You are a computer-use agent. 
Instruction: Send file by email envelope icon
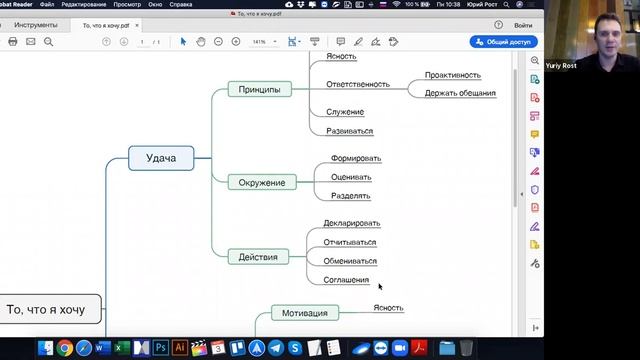(x=31, y=42)
